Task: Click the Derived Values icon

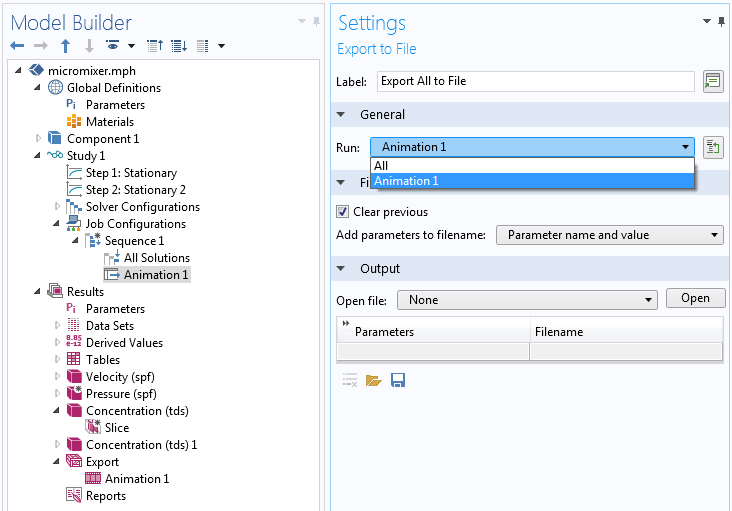Action: tap(74, 342)
